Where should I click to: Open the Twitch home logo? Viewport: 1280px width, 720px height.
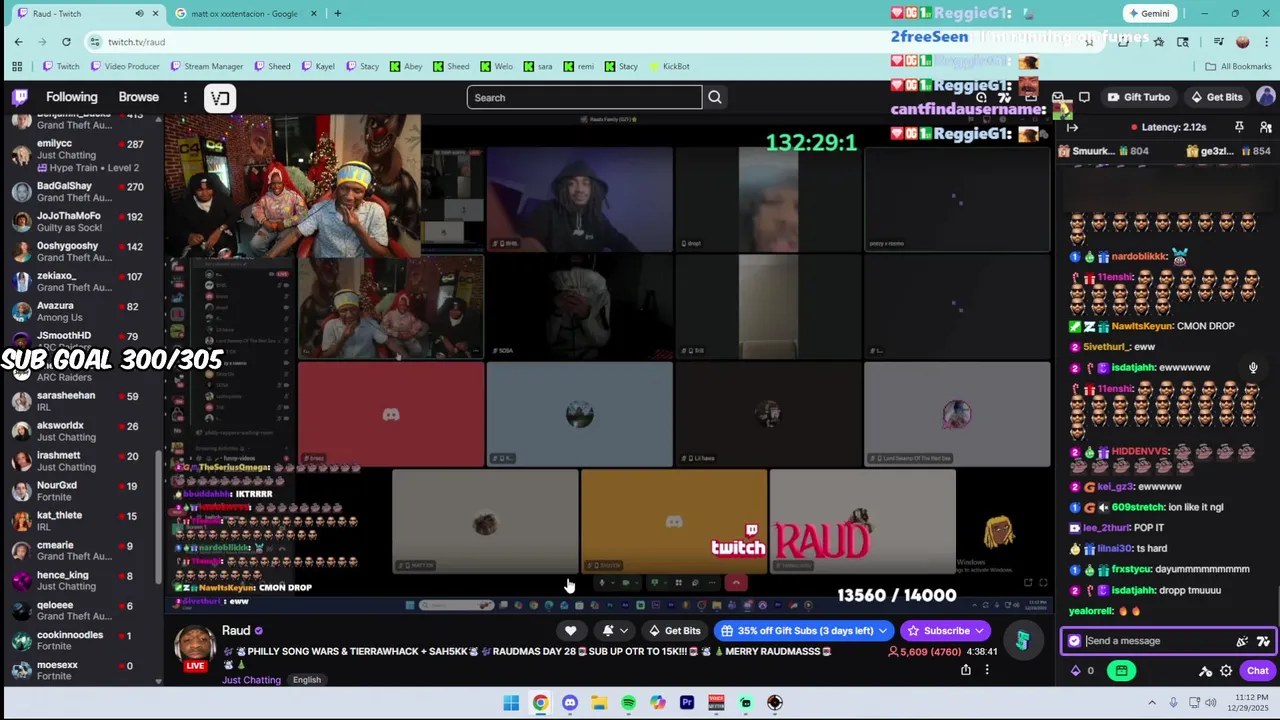[20, 97]
